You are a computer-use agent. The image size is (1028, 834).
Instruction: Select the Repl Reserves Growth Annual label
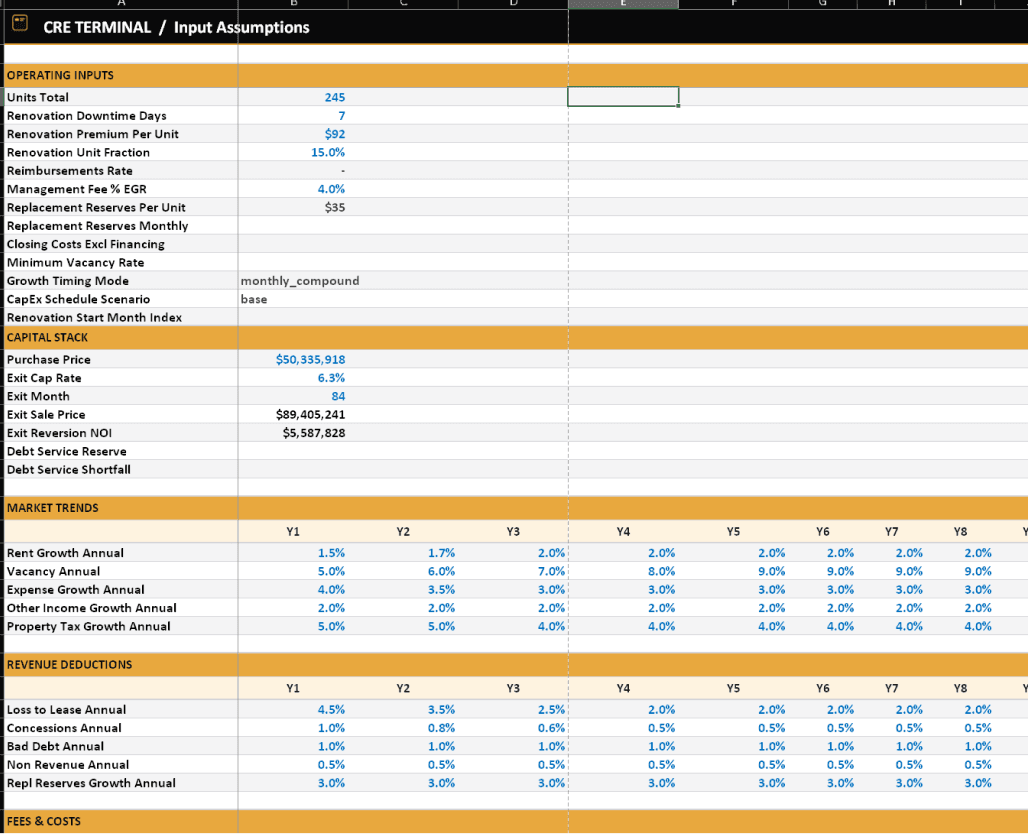(90, 783)
